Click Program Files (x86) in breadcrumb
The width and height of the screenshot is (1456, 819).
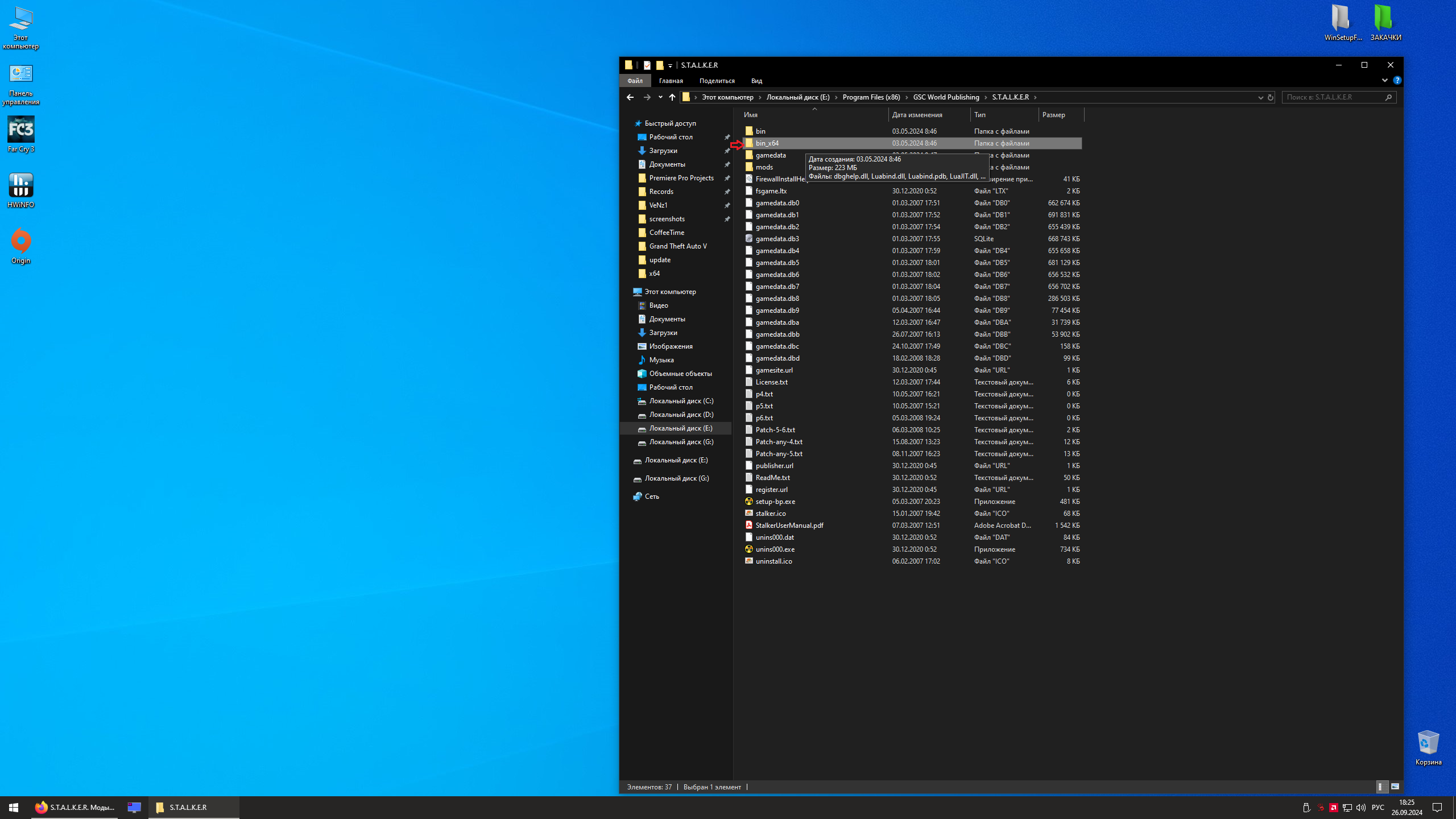[871, 97]
